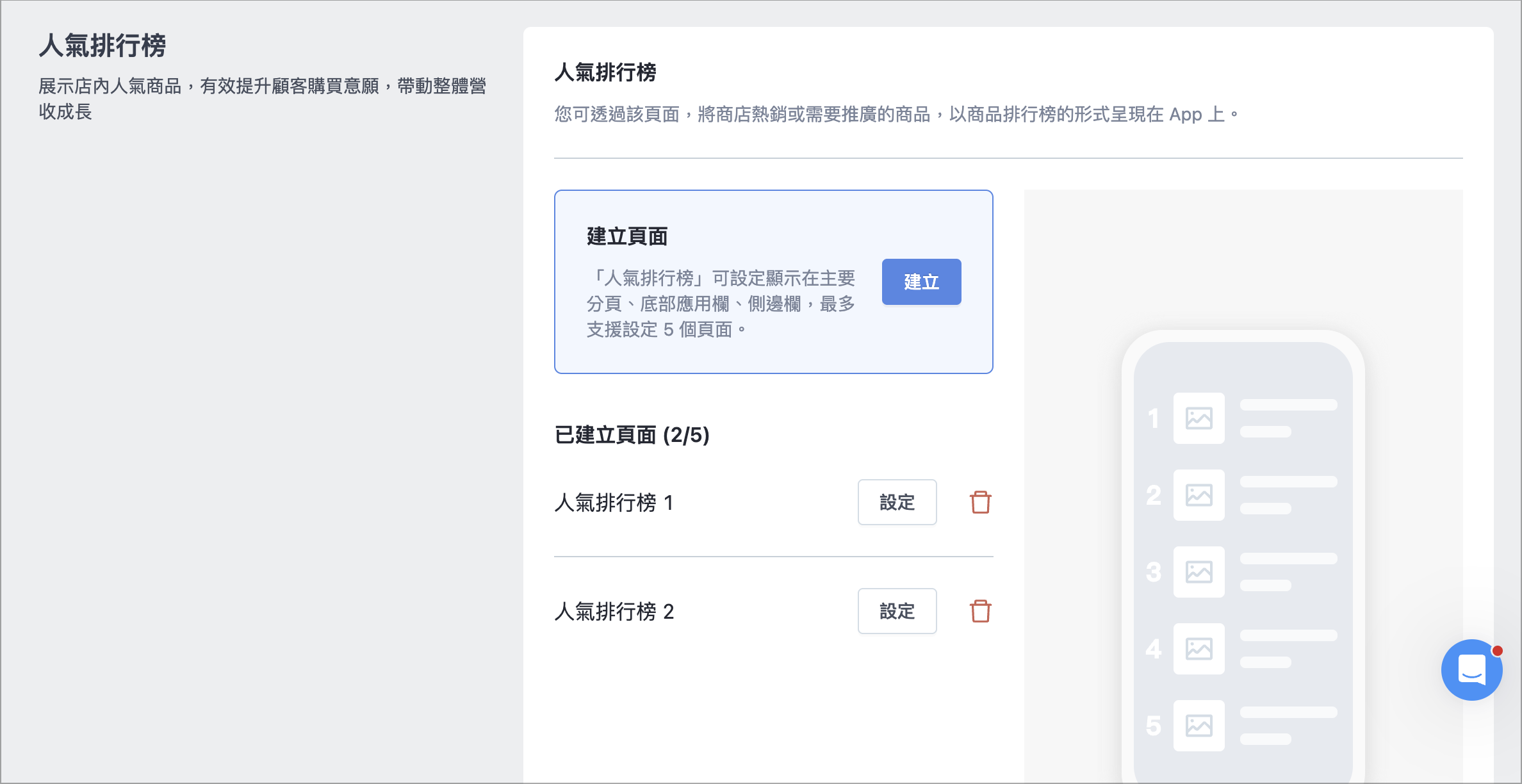1522x784 pixels.
Task: Click the blue 建立 button
Action: 921,282
